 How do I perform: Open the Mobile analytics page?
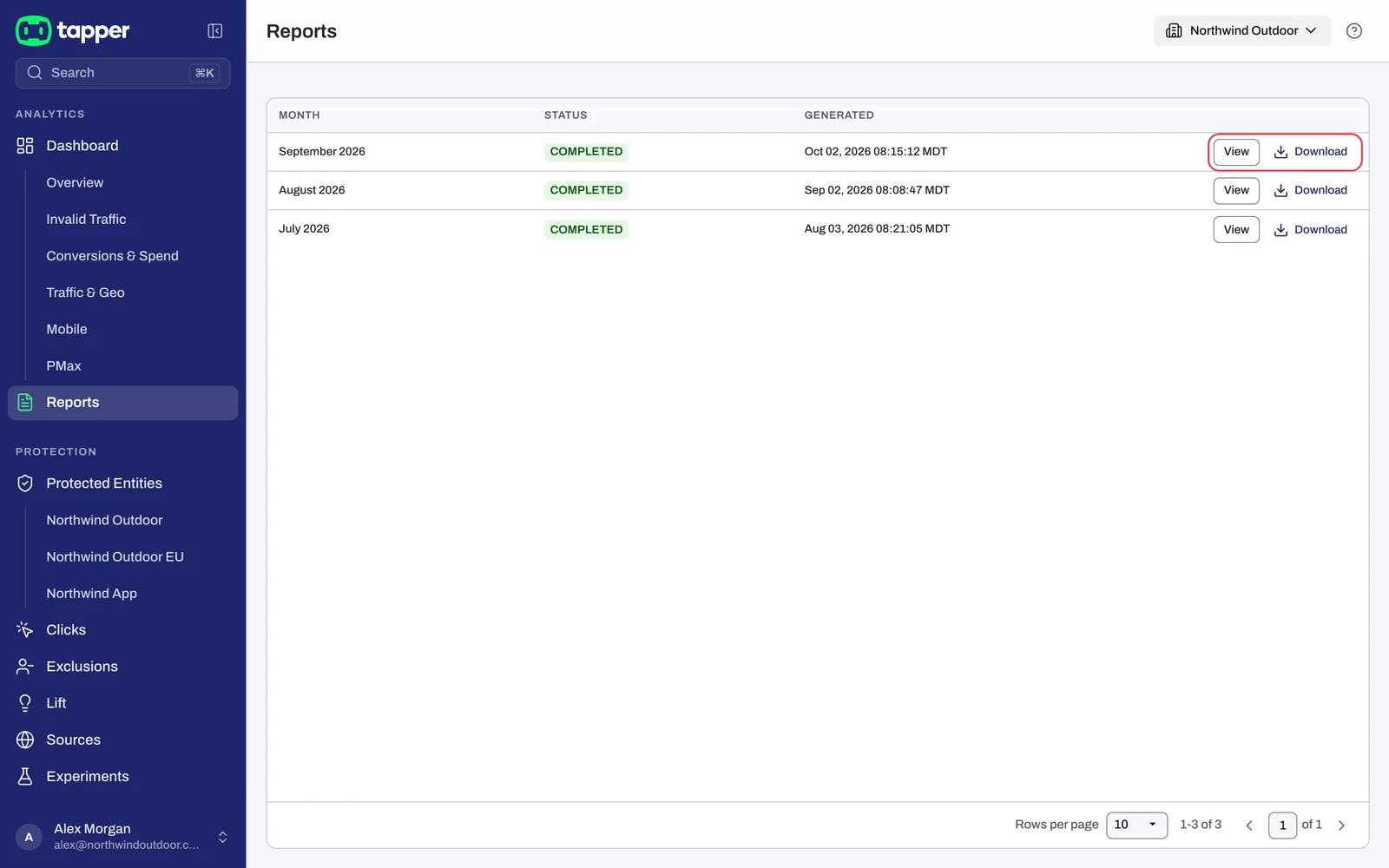pyautogui.click(x=67, y=329)
